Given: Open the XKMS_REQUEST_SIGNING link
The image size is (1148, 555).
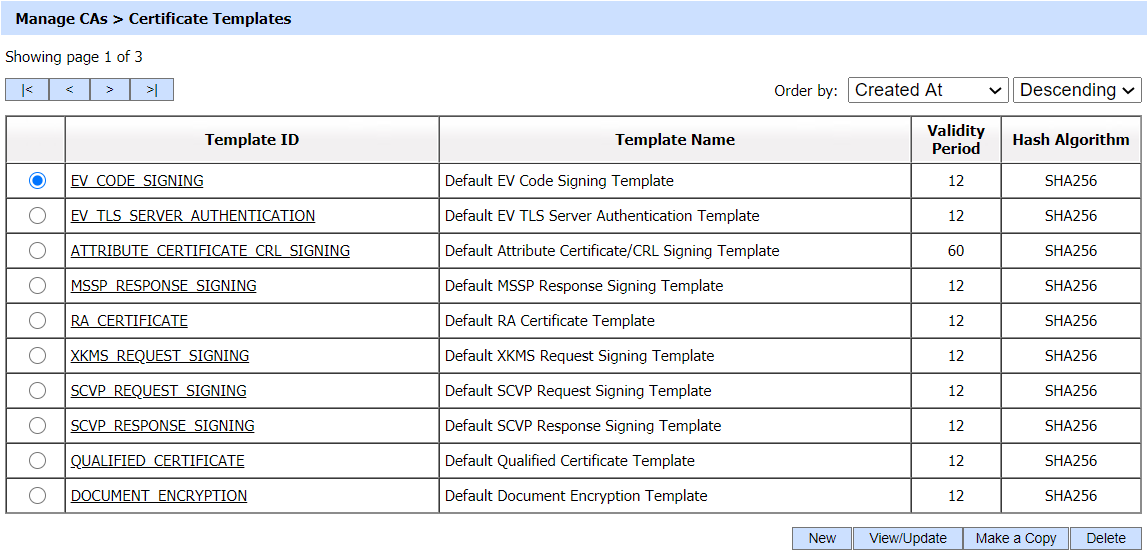Looking at the screenshot, I should 160,356.
